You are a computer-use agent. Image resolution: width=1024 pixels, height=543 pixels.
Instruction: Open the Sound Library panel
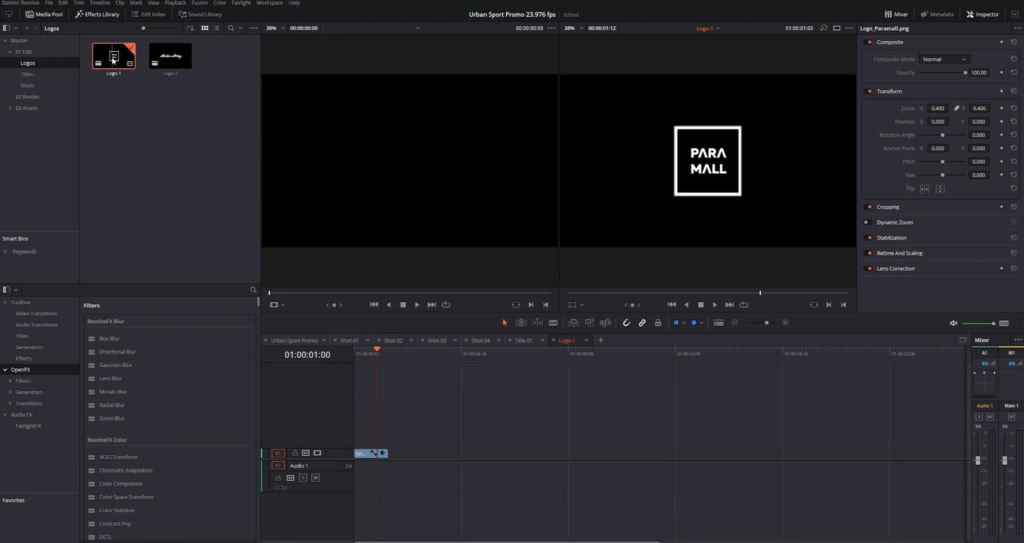click(x=200, y=15)
